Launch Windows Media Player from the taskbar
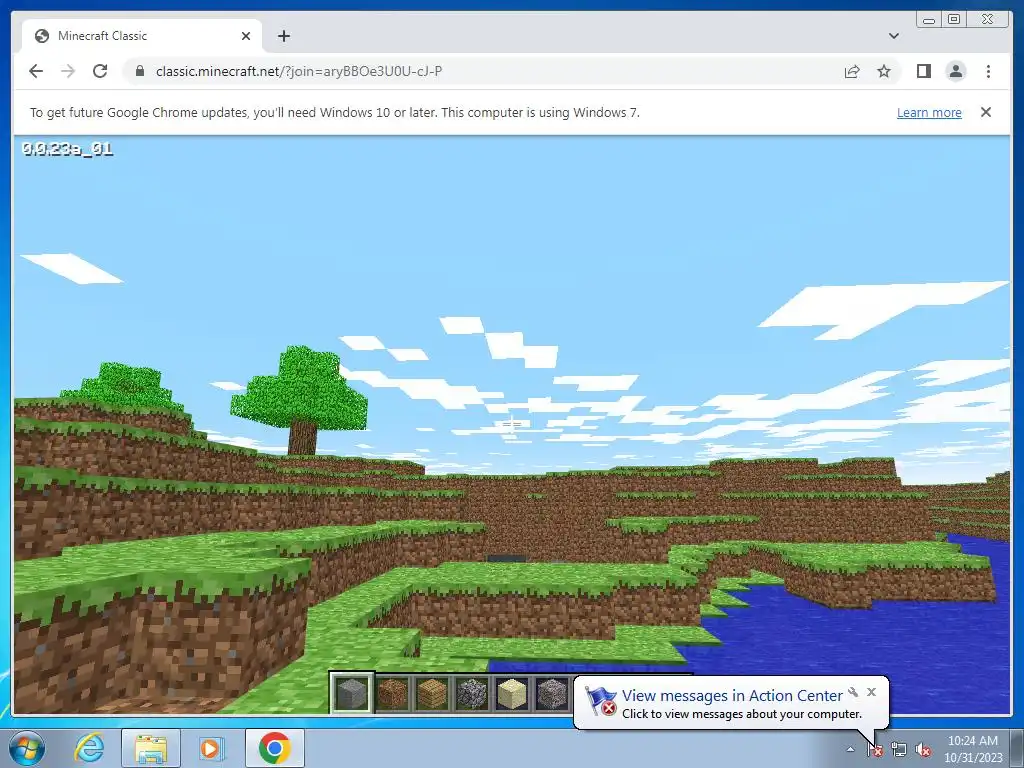The height and width of the screenshot is (768, 1024). pos(210,748)
